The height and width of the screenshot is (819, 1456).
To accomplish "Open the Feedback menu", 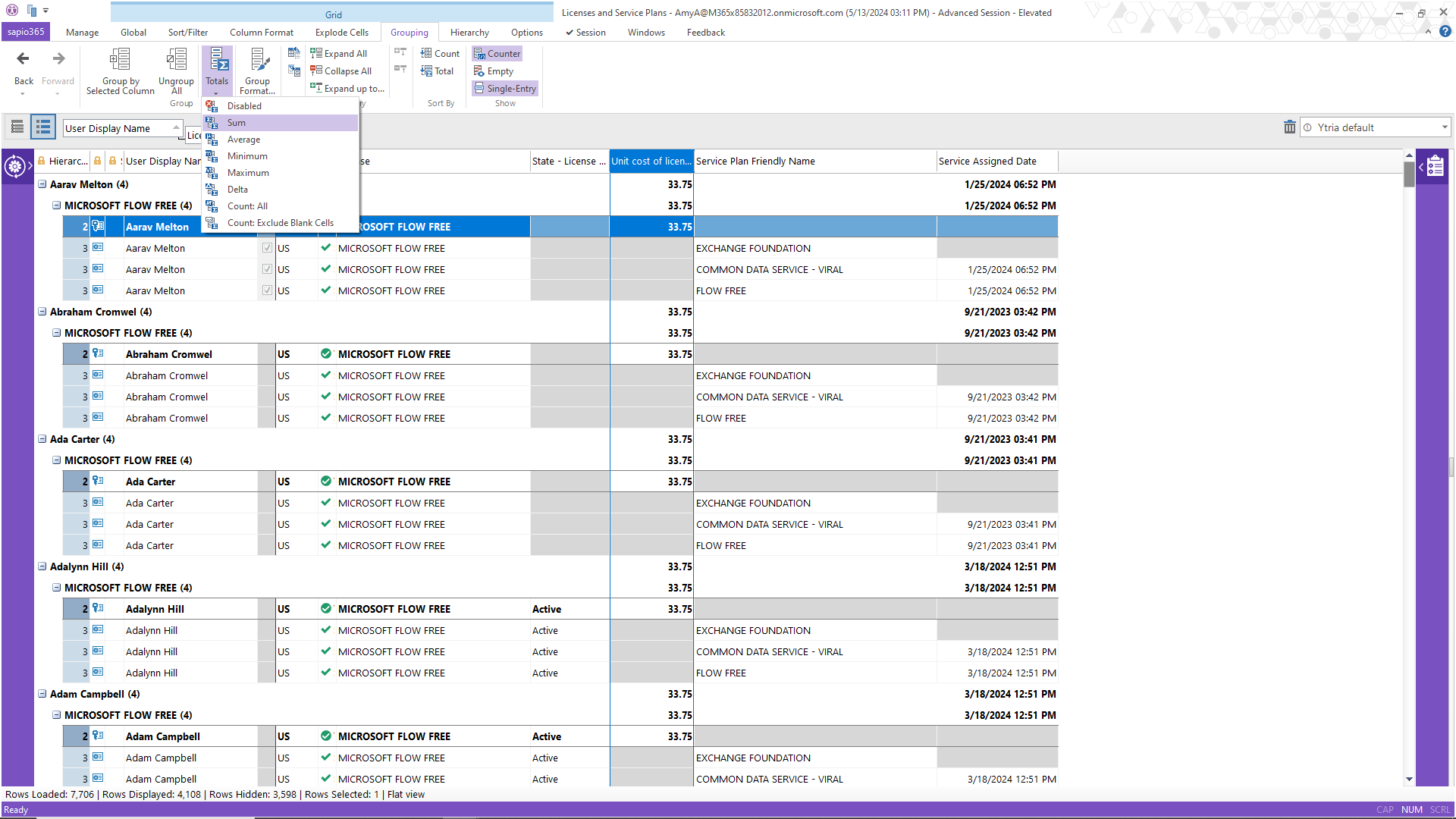I will pos(706,33).
